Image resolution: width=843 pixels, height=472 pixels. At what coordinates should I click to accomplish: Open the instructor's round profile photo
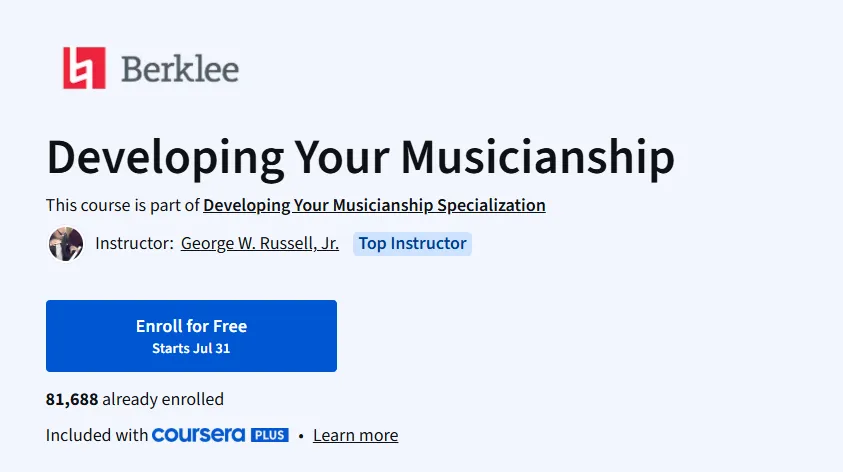point(66,244)
